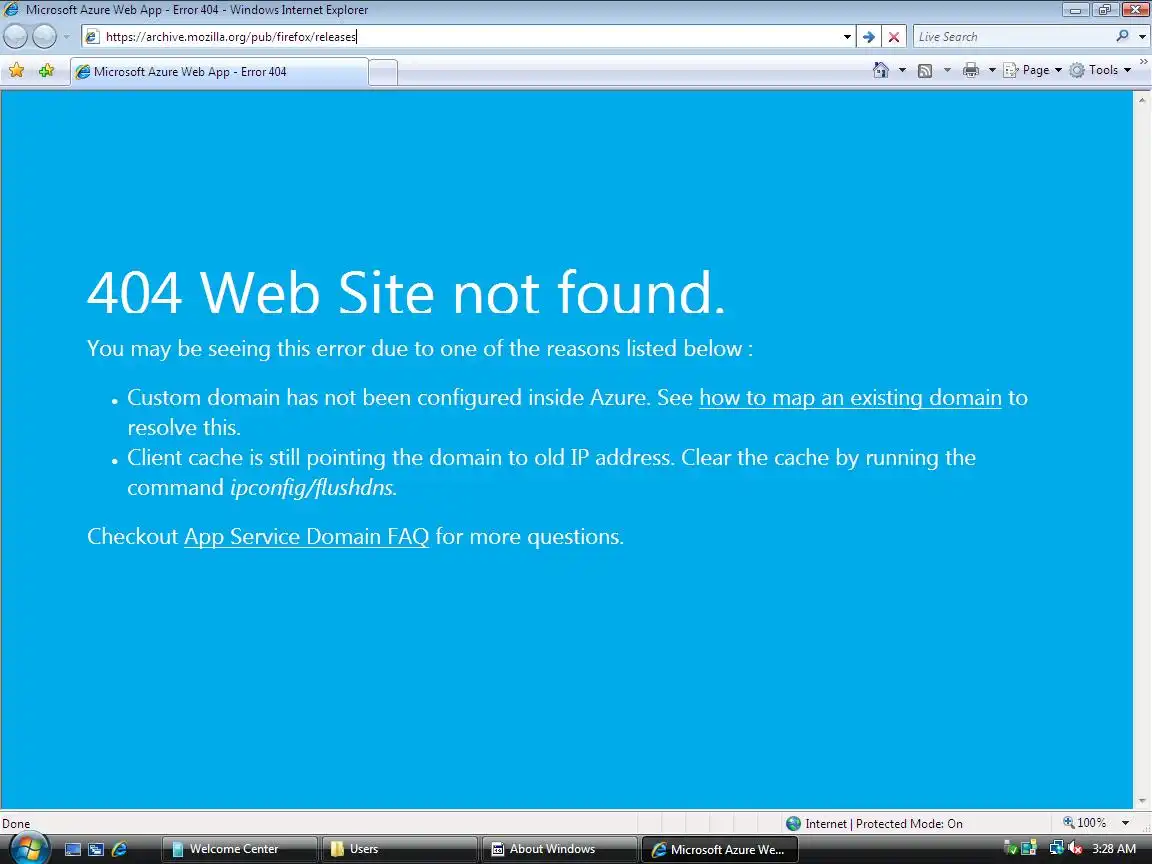Screen dimensions: 1152x864
Task: Click Internet Protected Mode status zone
Action: pyautogui.click(x=874, y=824)
